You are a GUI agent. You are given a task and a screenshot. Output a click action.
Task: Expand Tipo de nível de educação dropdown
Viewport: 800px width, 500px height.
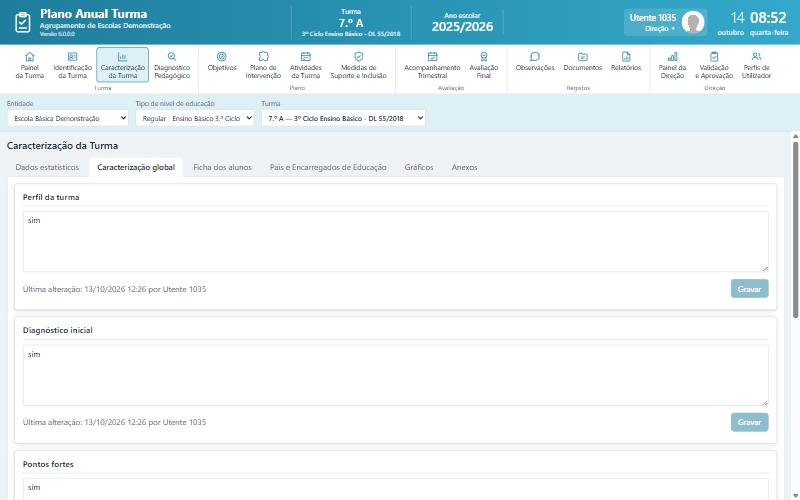195,118
